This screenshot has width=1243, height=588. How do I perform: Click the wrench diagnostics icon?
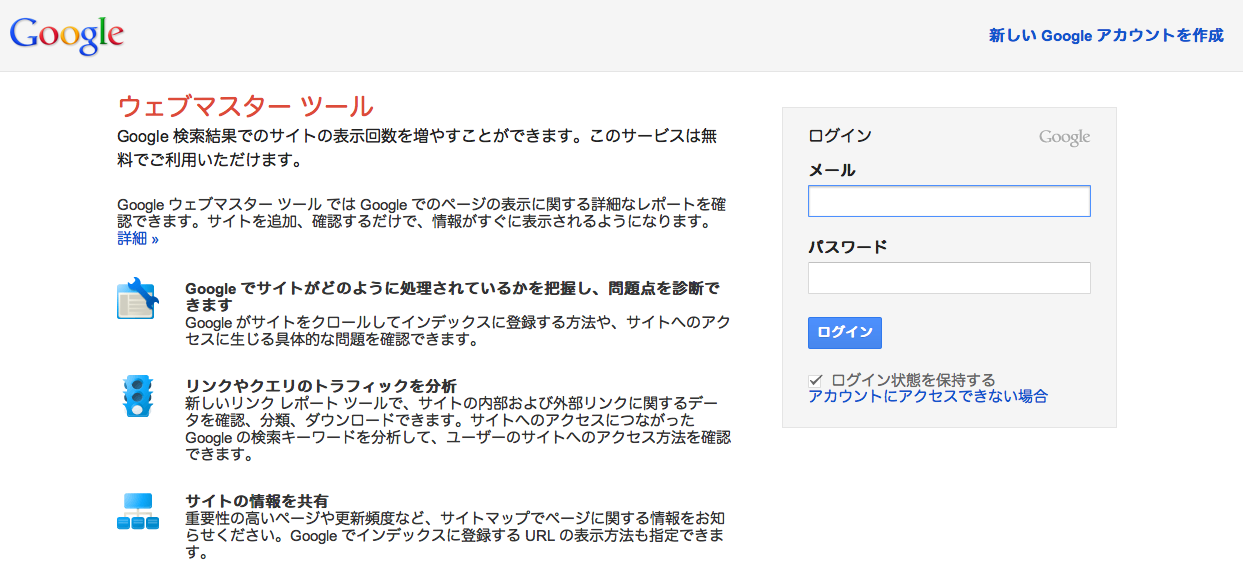tap(138, 298)
